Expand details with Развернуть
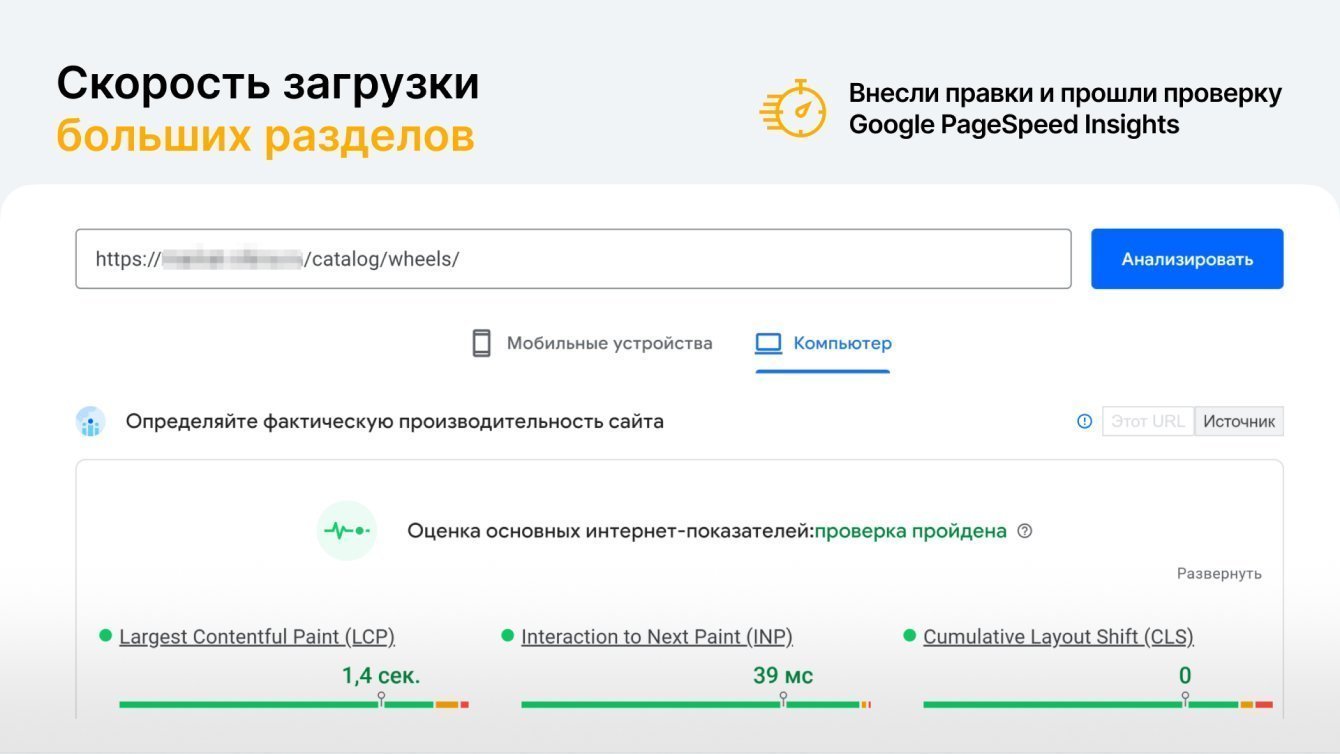Viewport: 1340px width, 754px height. click(x=1219, y=574)
